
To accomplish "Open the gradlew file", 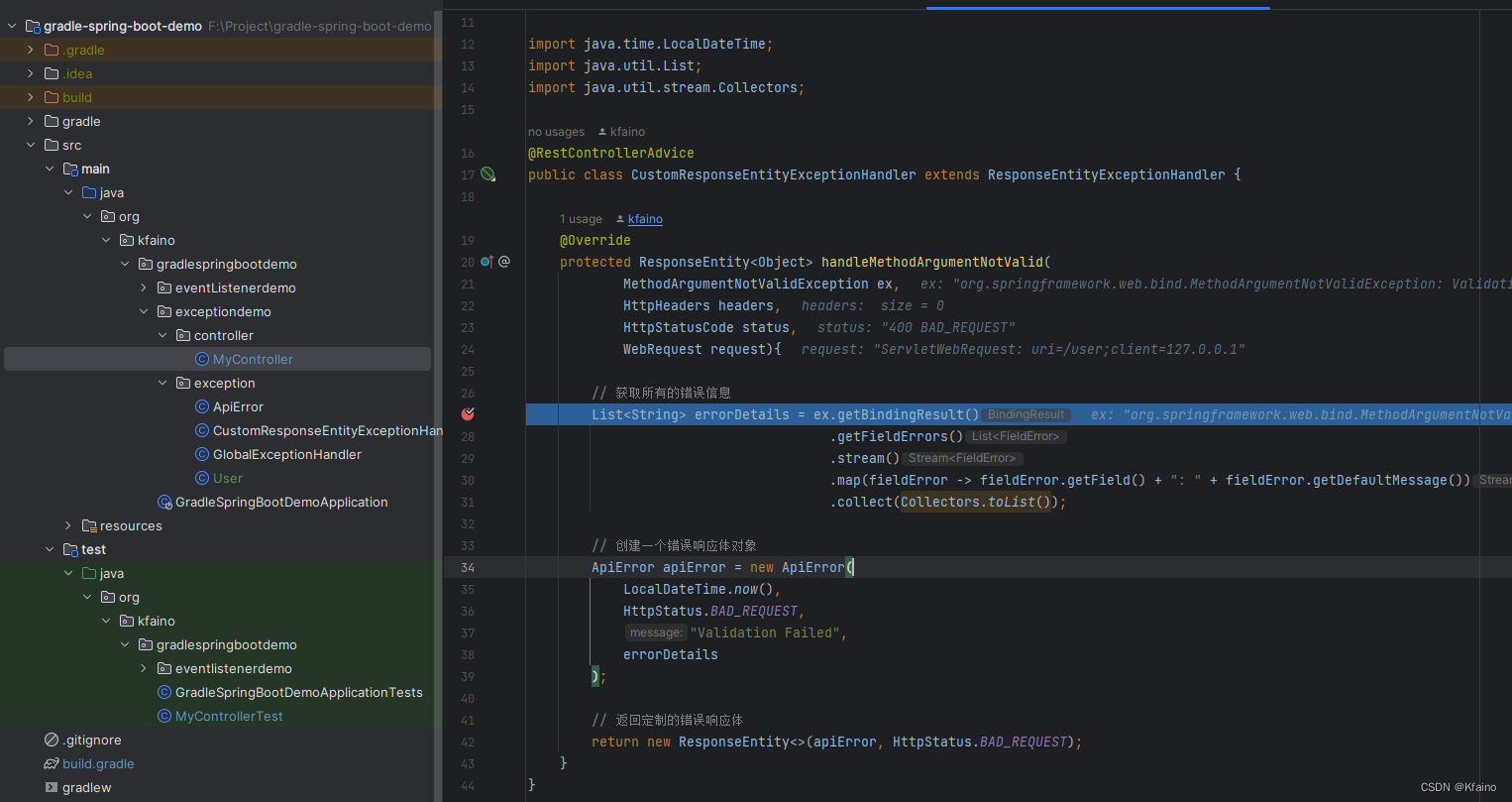I will [87, 787].
